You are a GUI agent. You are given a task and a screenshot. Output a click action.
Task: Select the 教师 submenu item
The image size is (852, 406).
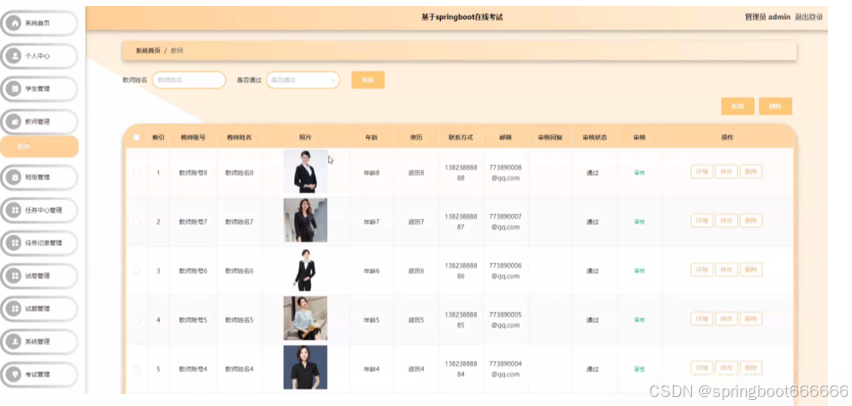[x=39, y=147]
